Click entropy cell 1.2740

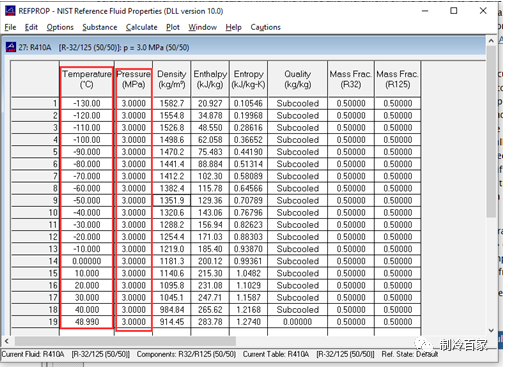(x=248, y=322)
